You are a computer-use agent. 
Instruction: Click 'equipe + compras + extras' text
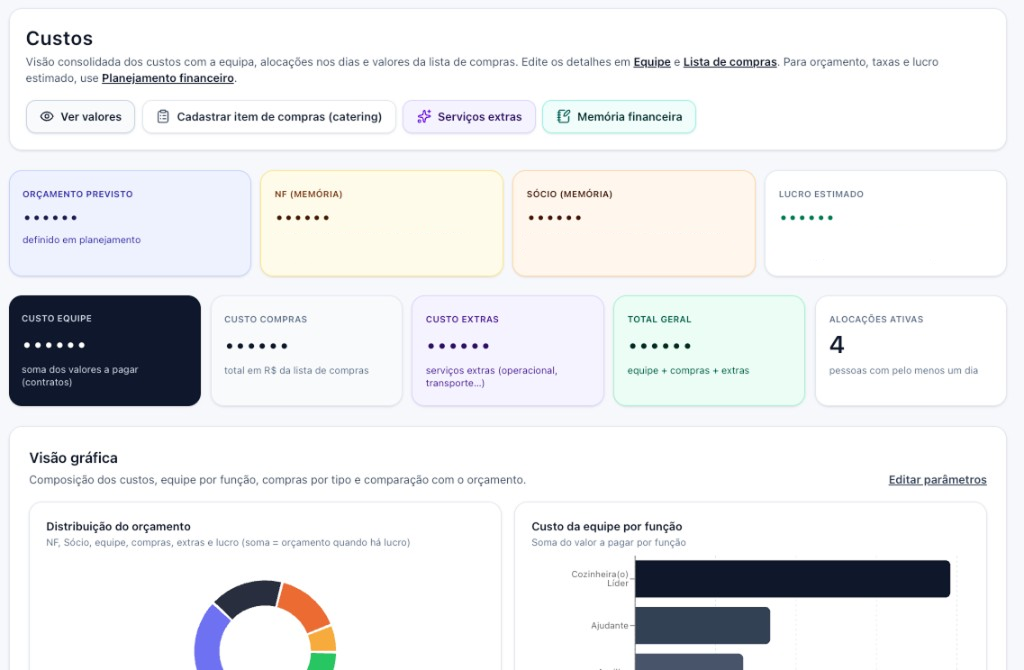(x=688, y=370)
